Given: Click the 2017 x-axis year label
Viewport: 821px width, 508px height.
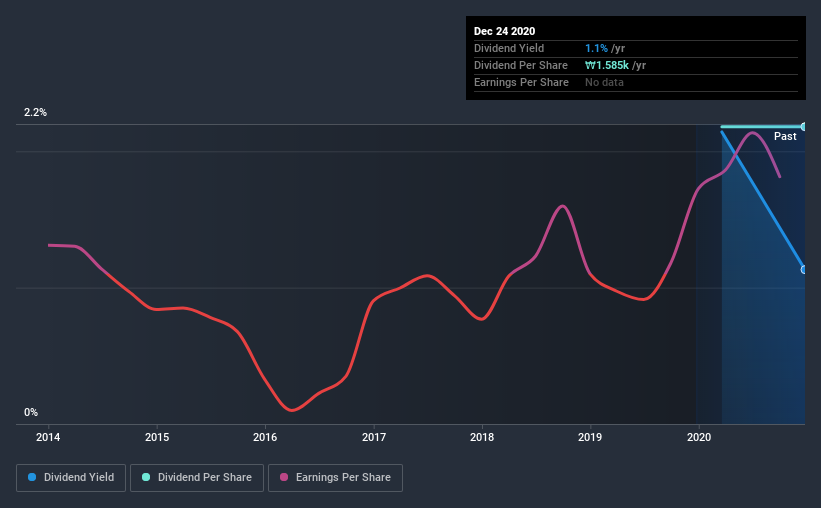Looking at the screenshot, I should 374,437.
